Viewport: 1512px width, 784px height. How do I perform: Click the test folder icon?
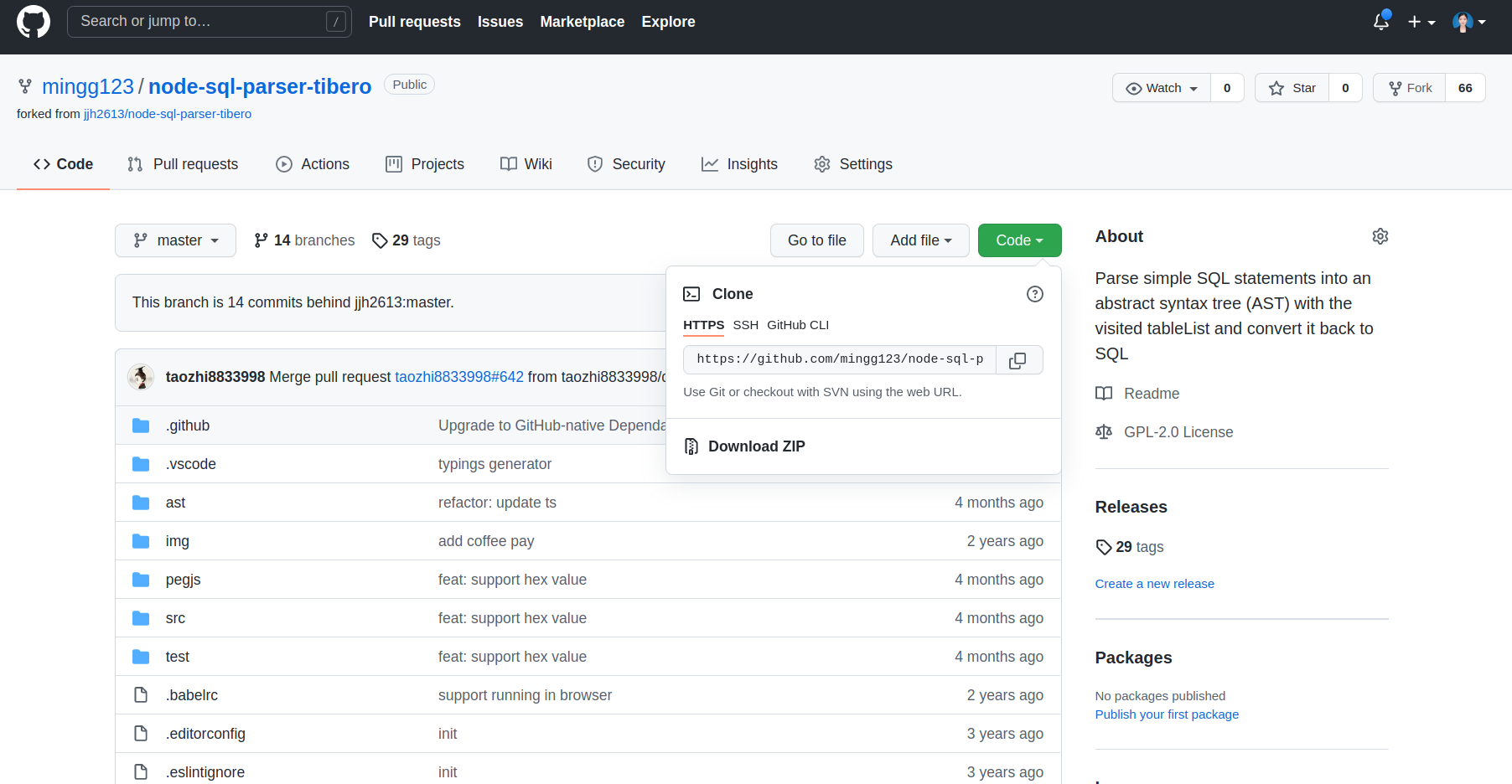tap(141, 657)
